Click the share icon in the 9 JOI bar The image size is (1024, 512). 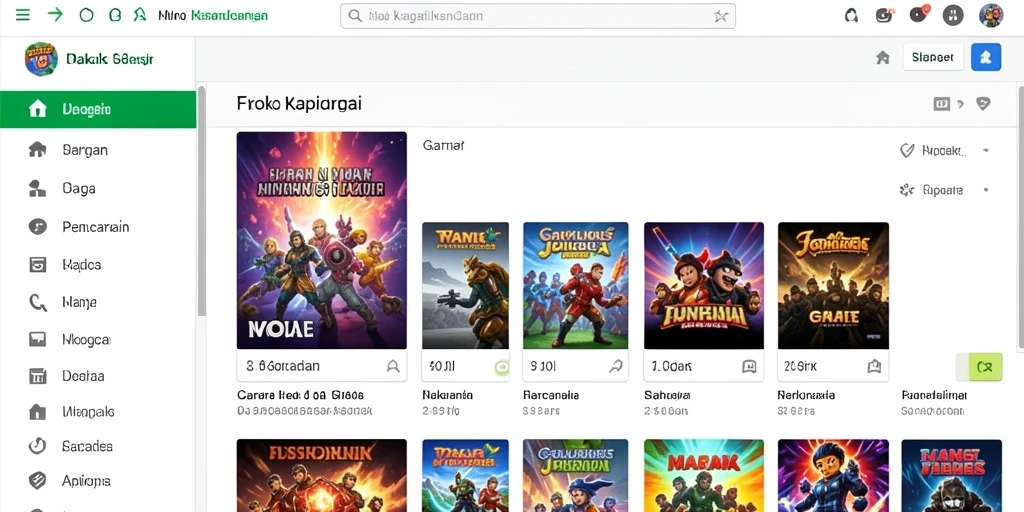coord(615,366)
